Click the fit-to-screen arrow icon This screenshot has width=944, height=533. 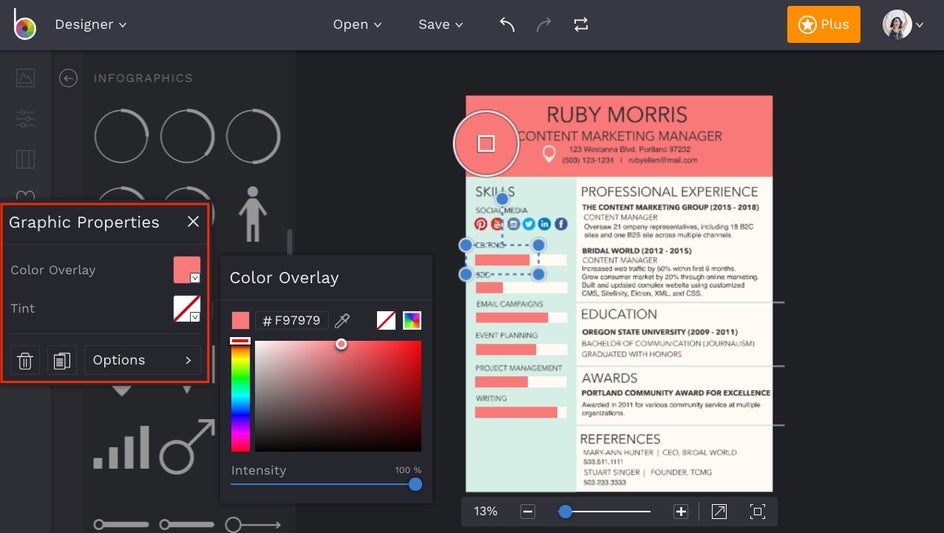coord(719,511)
